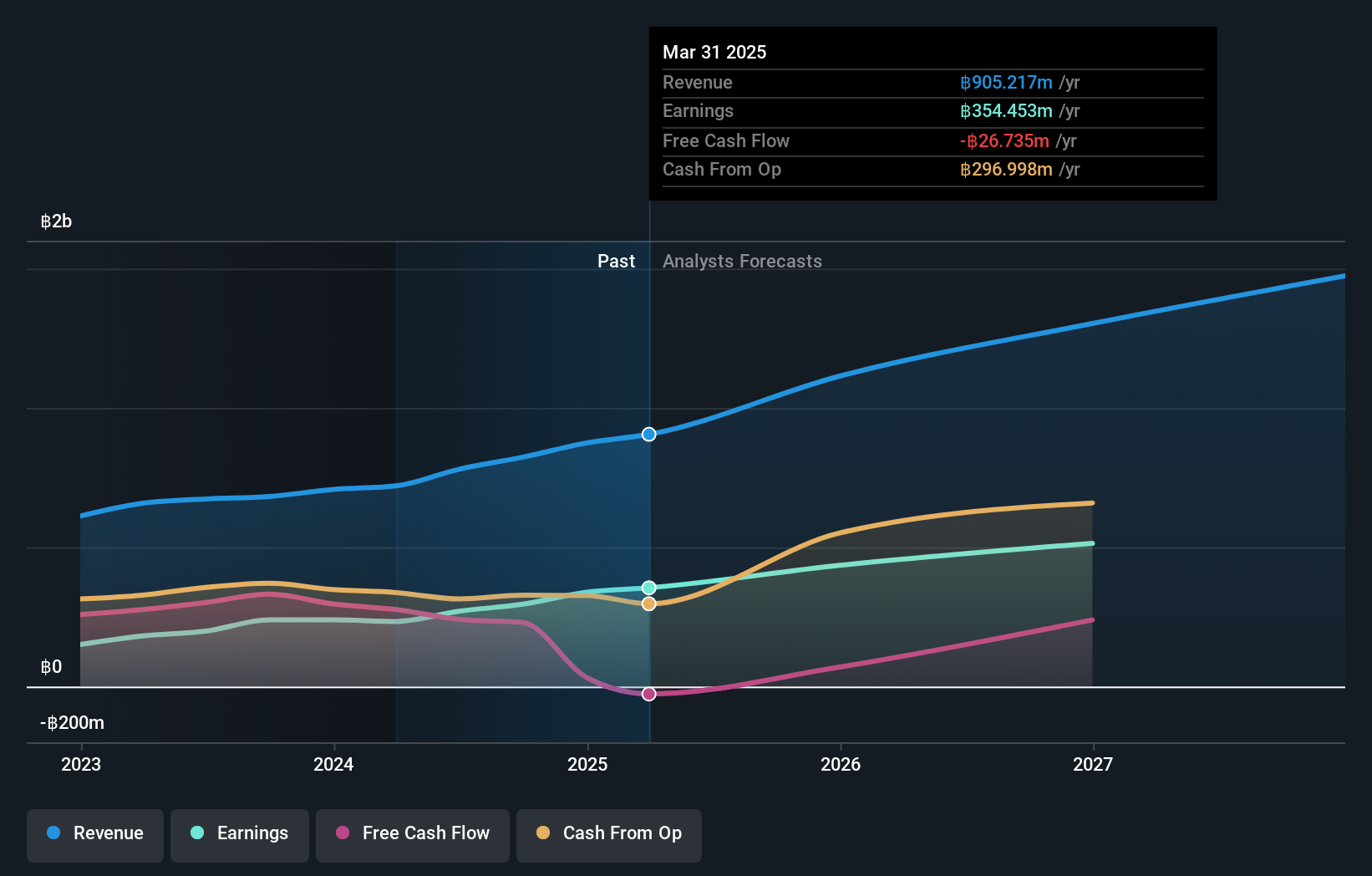
Task: Click the 2025 x-axis label
Action: coord(587,764)
